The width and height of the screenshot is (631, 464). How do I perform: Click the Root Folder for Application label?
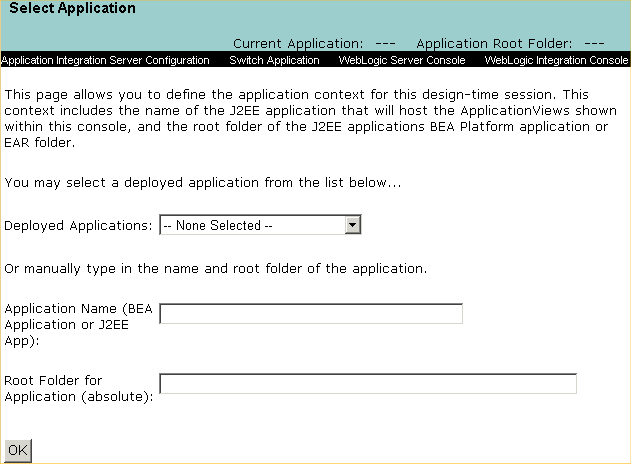pyautogui.click(x=78, y=389)
